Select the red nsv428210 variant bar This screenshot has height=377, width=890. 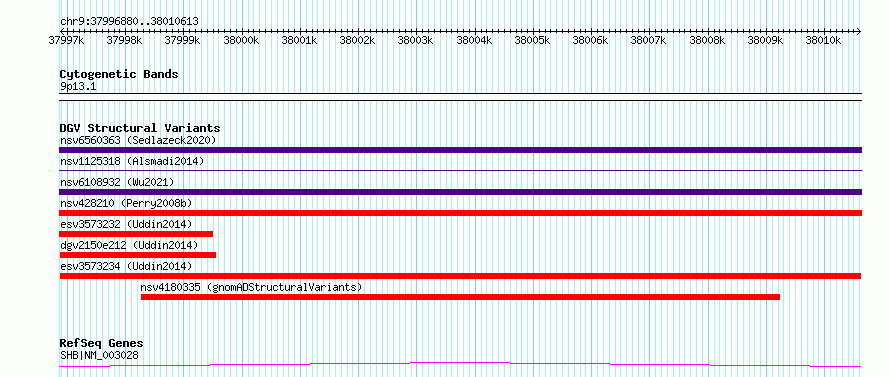(460, 213)
